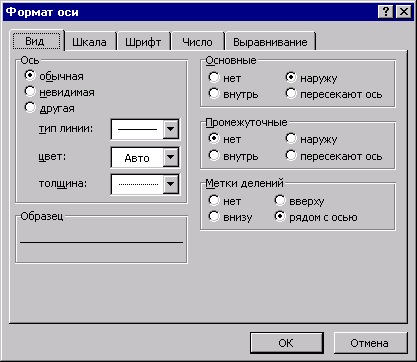This screenshot has width=417, height=362.
Task: Switch to the Шкала tab
Action: (89, 42)
